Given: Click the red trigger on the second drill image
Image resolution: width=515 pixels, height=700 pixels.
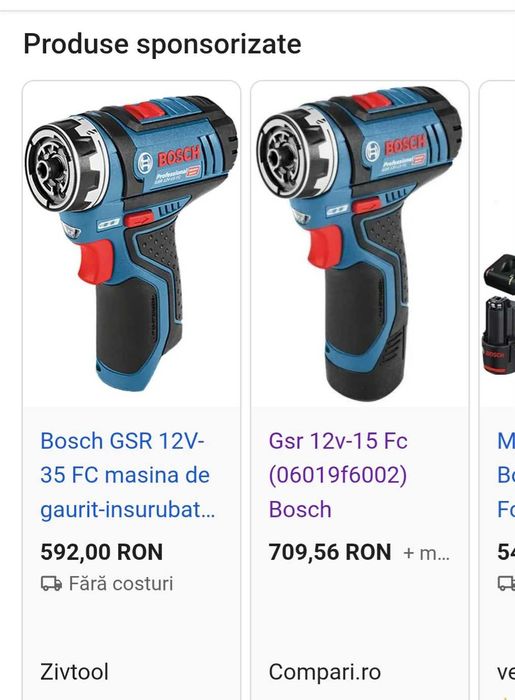Looking at the screenshot, I should 325,246.
